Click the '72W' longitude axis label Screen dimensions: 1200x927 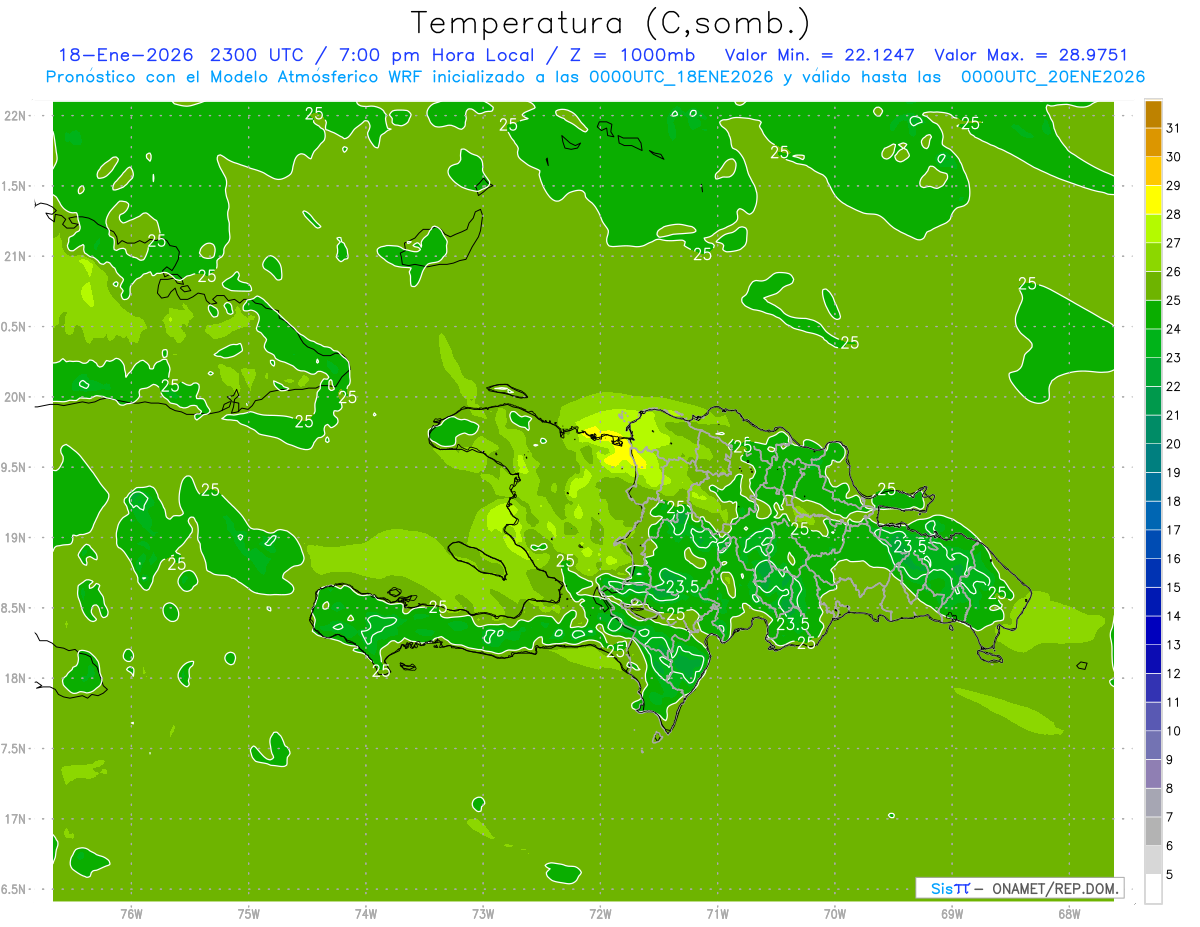[x=600, y=914]
